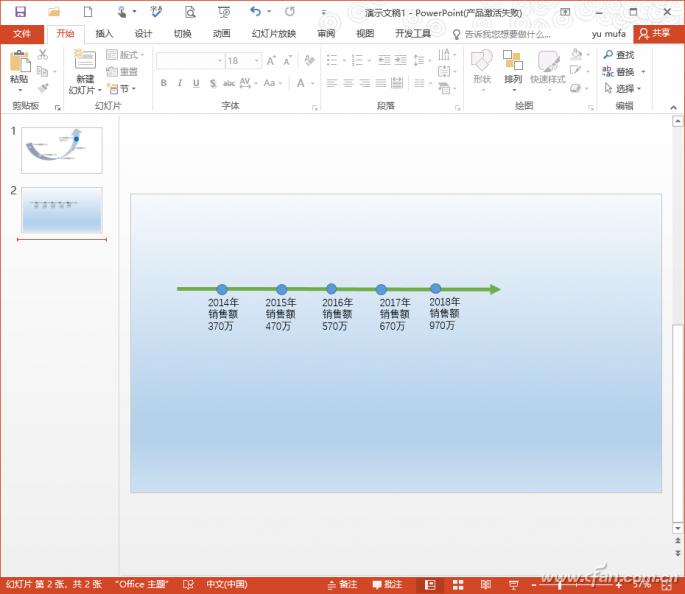685x594 pixels.
Task: Toggle Bold formatting
Action: tap(164, 83)
